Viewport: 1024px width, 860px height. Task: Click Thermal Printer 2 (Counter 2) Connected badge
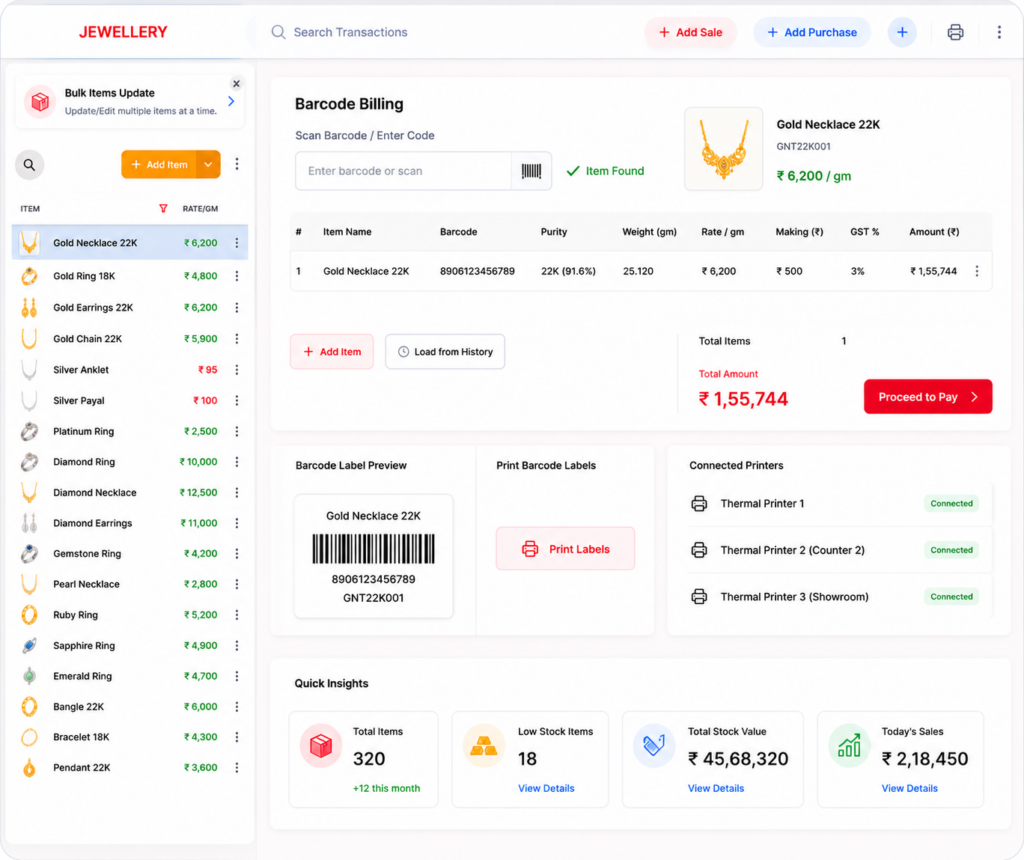point(951,550)
